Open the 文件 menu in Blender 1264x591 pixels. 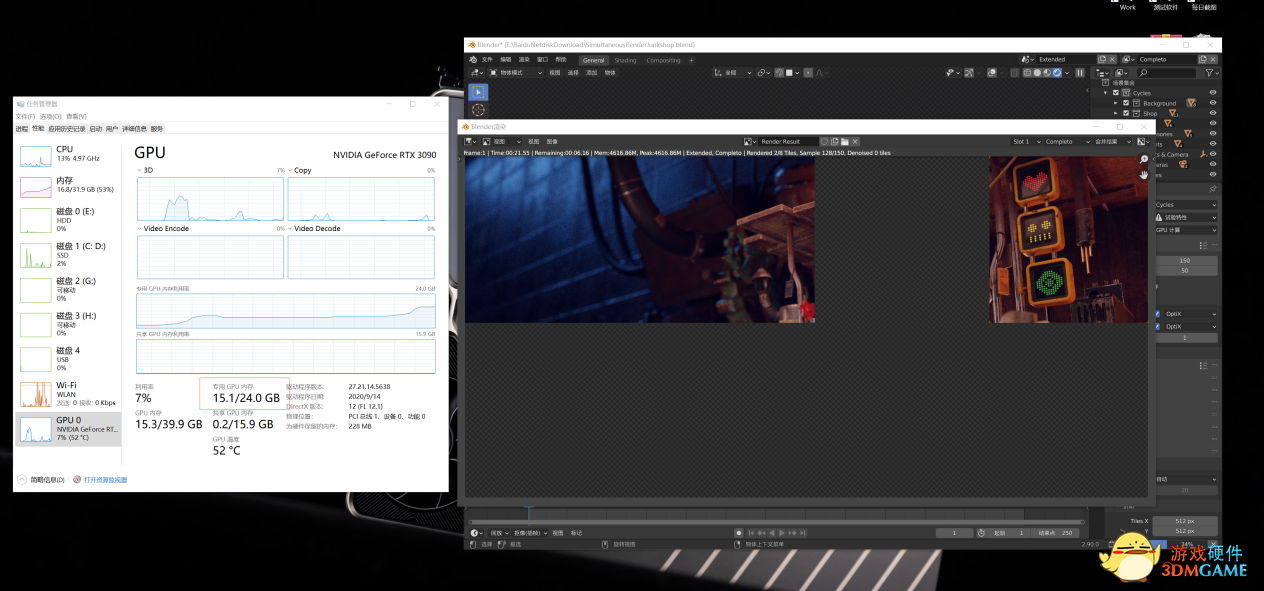(488, 60)
